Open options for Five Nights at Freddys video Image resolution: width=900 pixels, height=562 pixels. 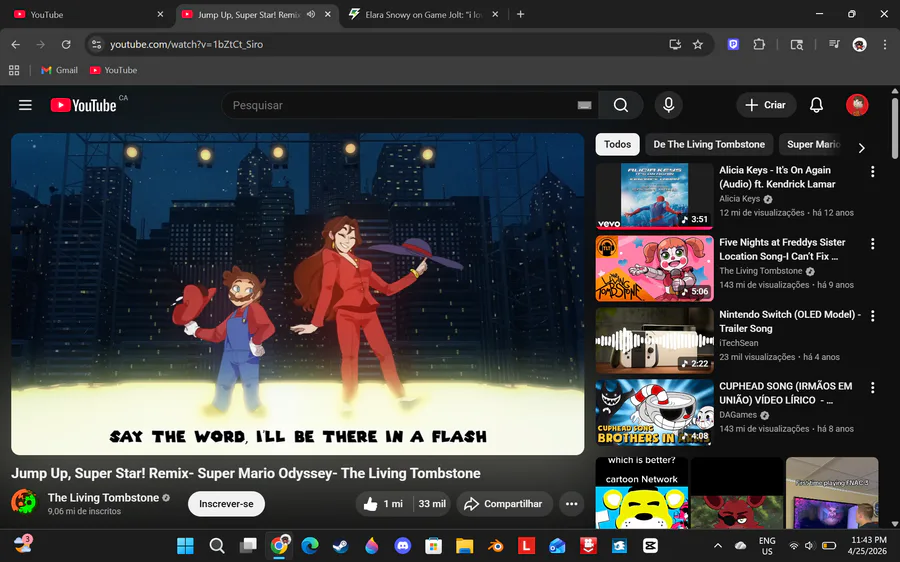[x=872, y=243]
